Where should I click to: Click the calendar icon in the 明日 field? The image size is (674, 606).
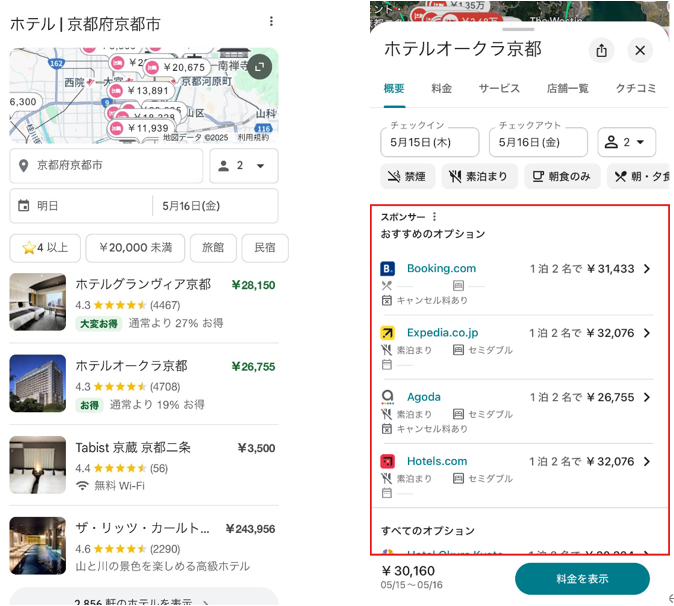(24, 206)
